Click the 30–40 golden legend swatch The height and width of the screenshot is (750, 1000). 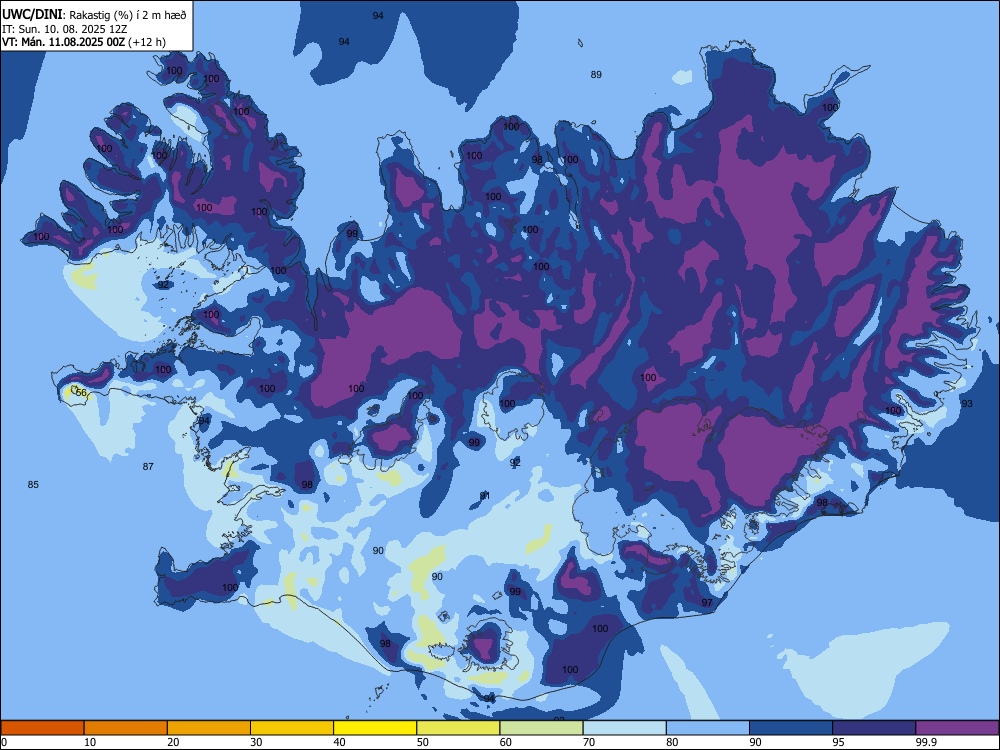pos(292,728)
